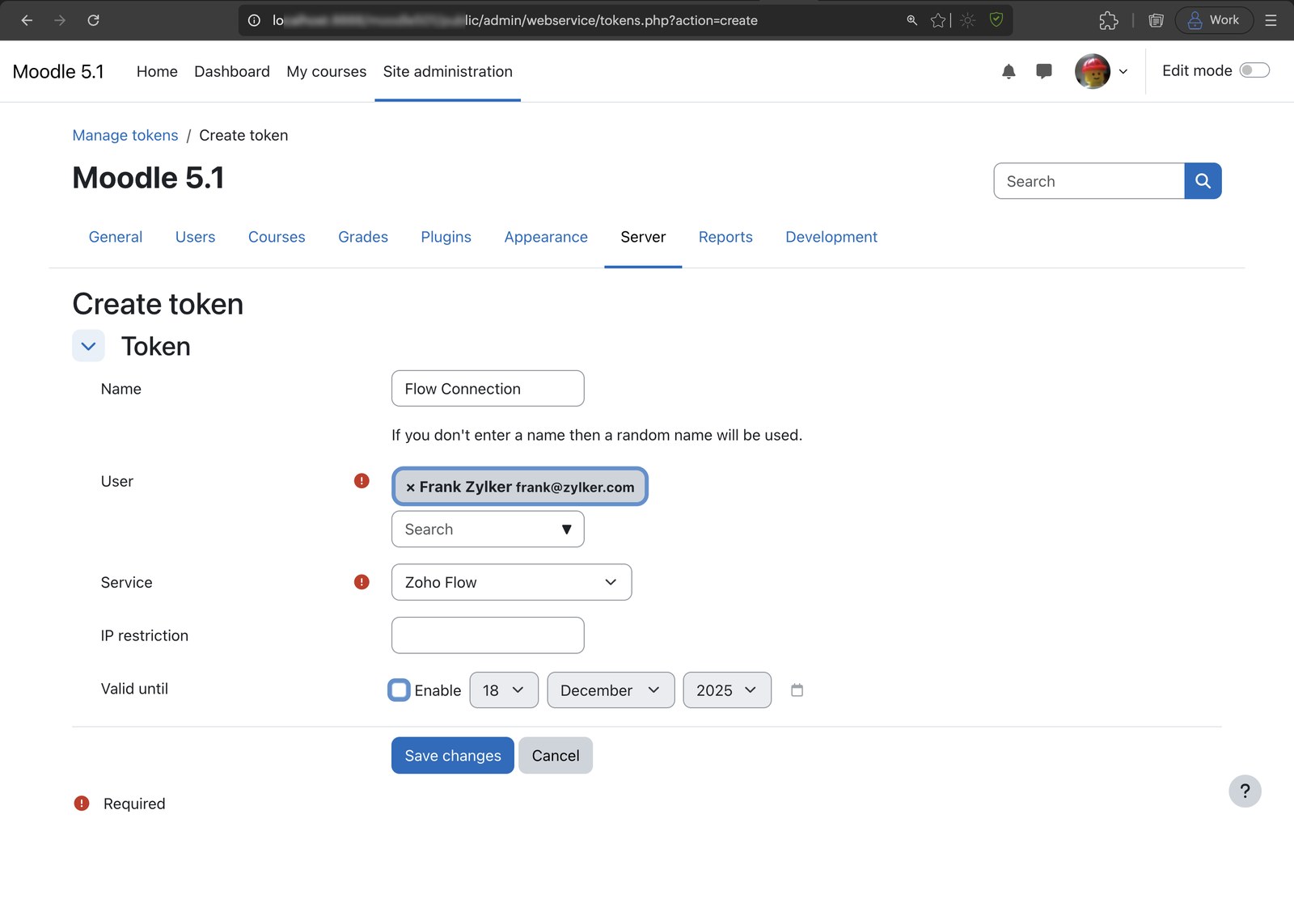Click the brightness sun icon in address bar

[967, 20]
